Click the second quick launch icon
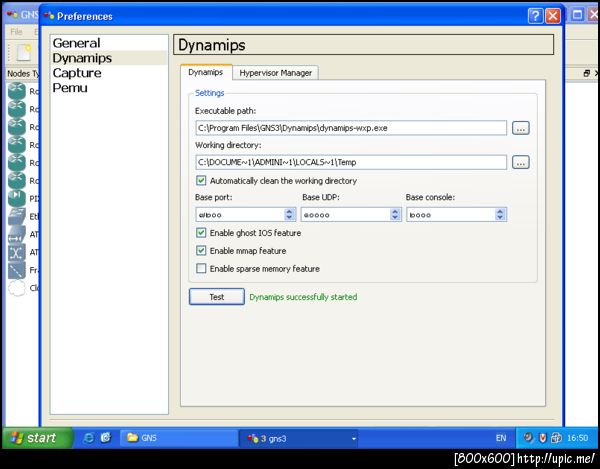 click(x=106, y=438)
